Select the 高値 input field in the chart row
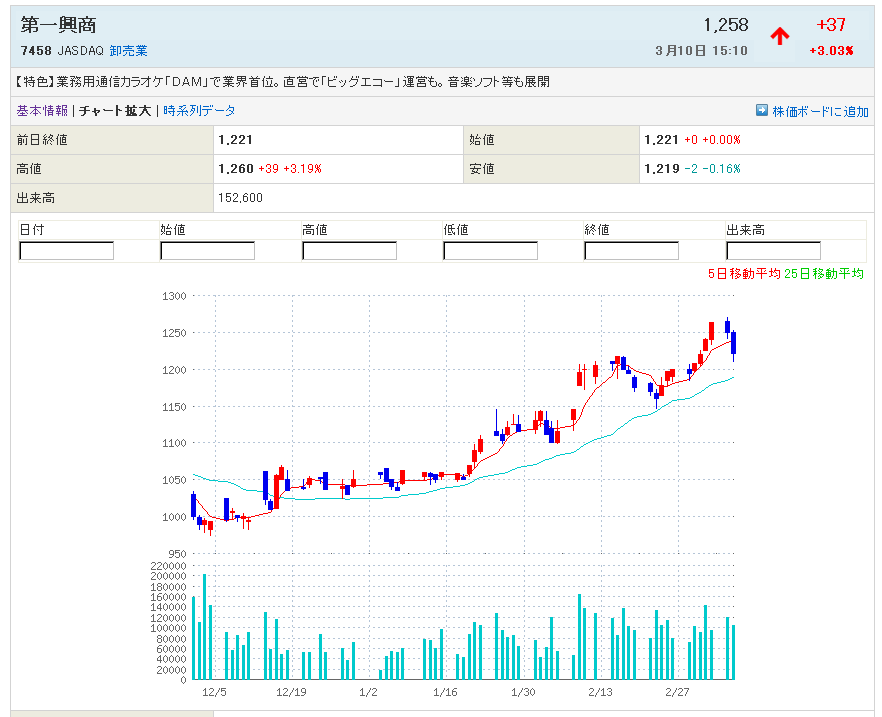 [349, 251]
